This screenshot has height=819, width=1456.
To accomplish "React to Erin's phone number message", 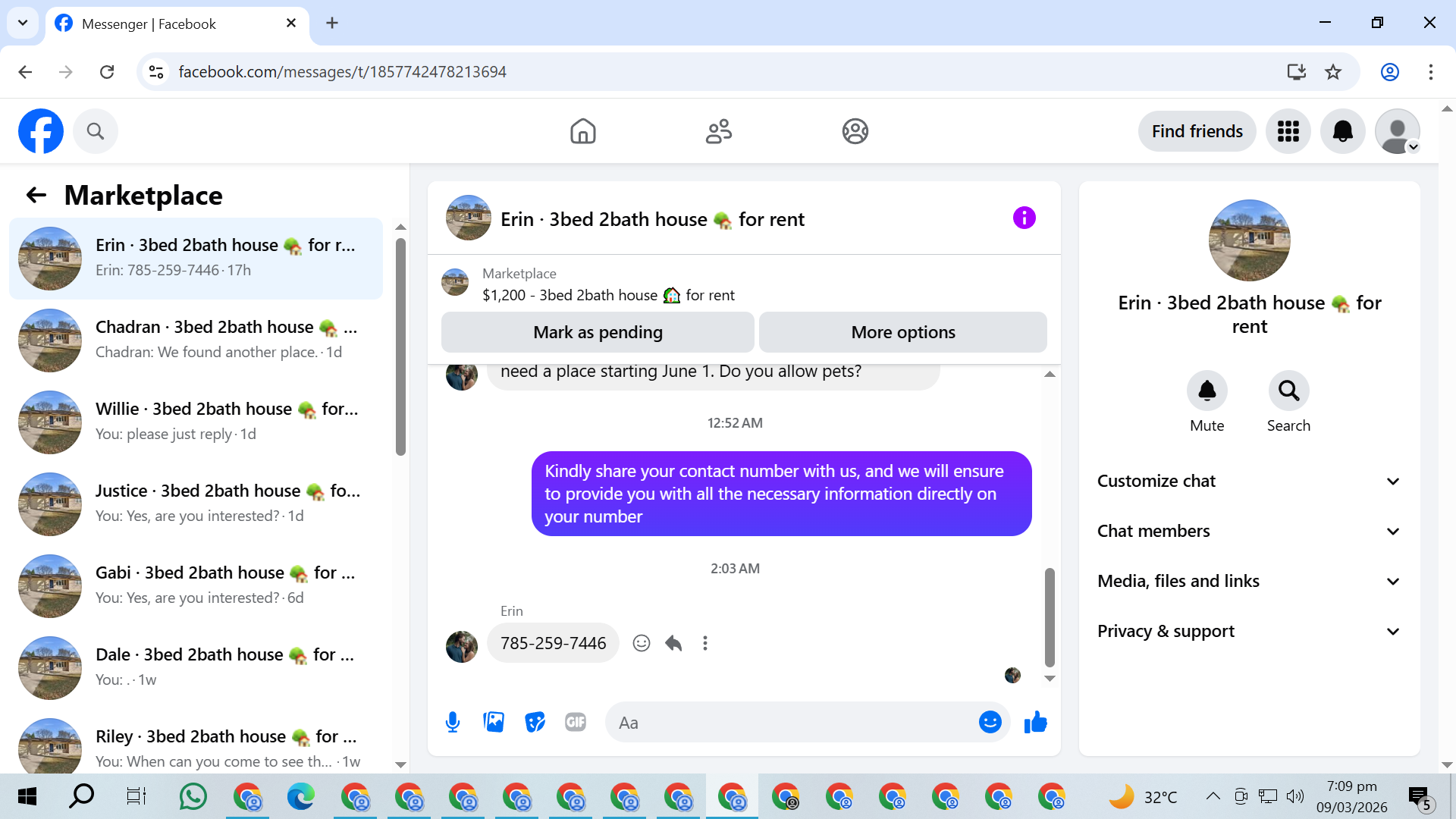I will coord(642,643).
